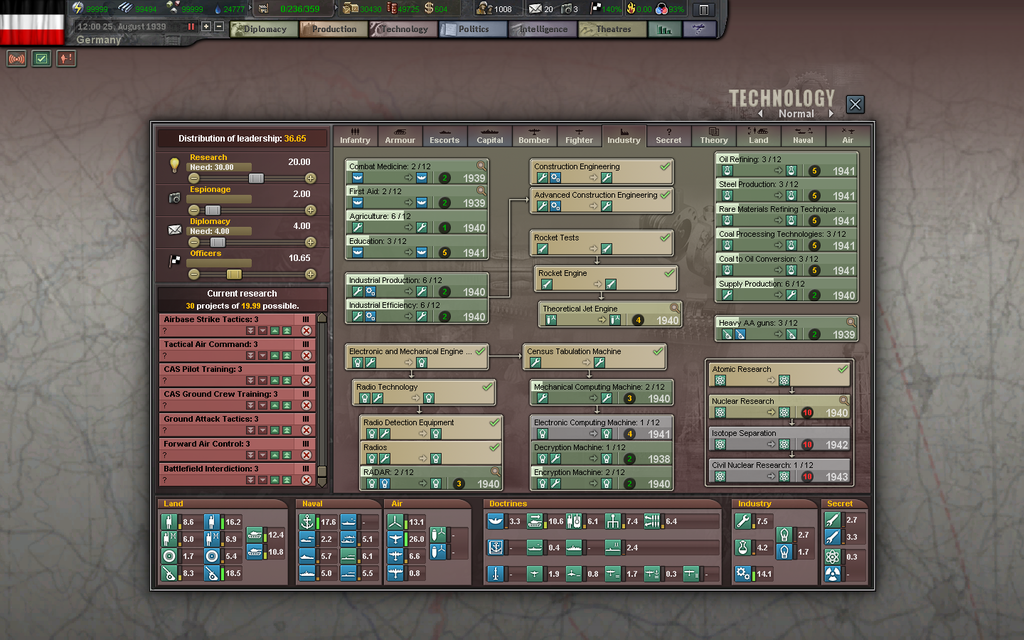Viewport: 1024px width, 640px height.
Task: Click the Espionage leadership slider handle
Action: (213, 210)
